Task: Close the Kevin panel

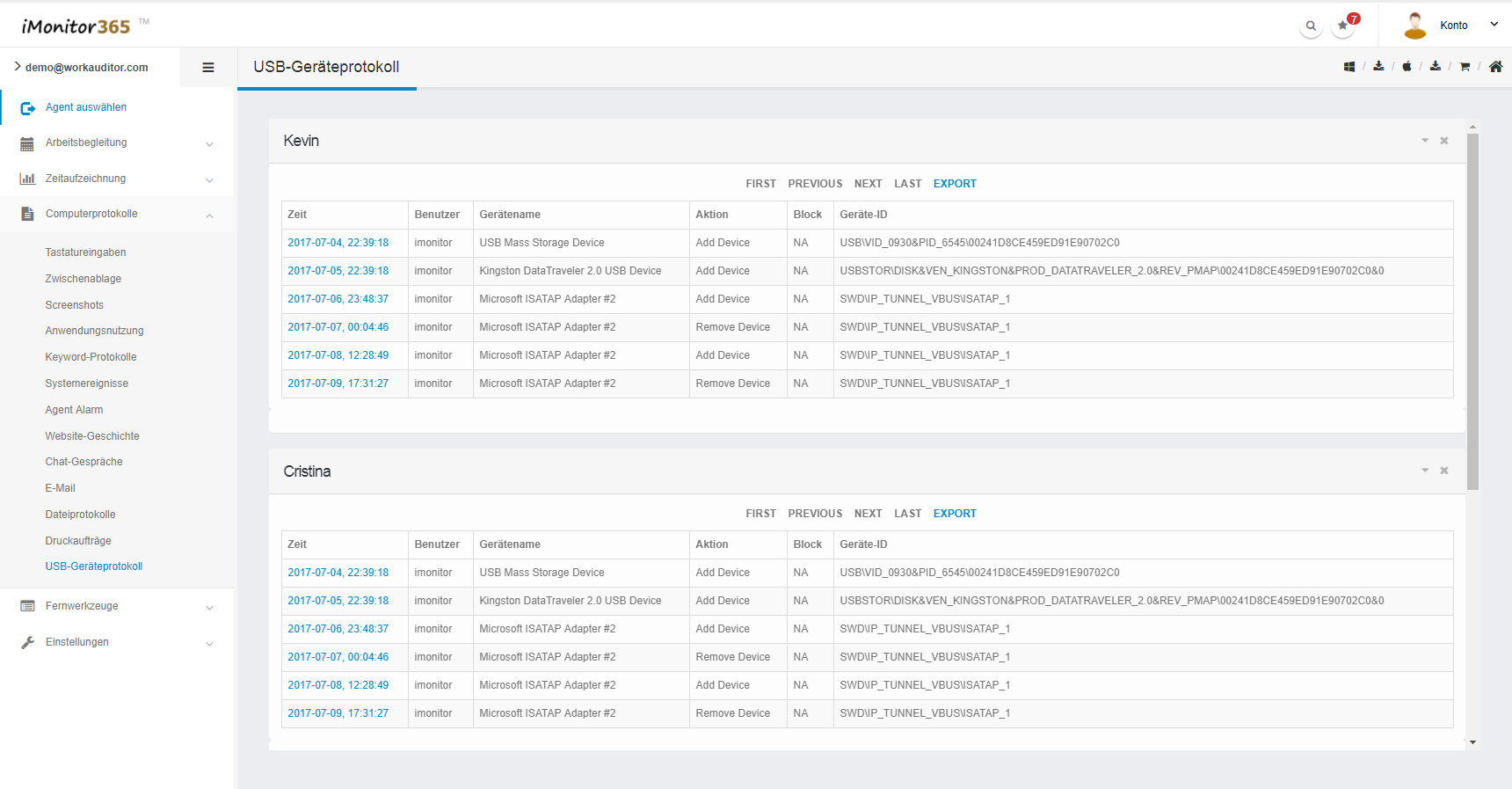Action: click(1443, 141)
